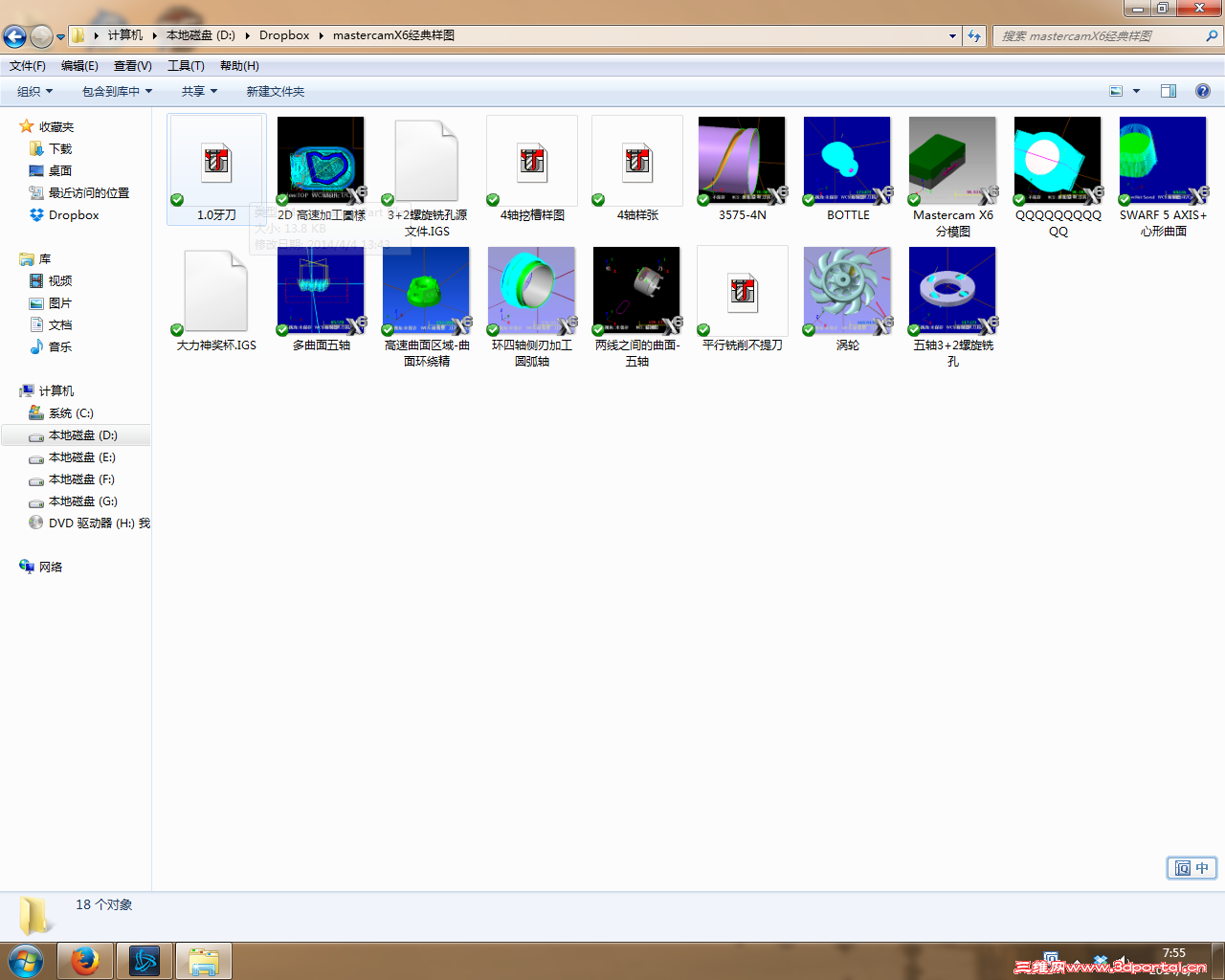Screen dimensions: 1225x980
Task: Select the 平行铣削不提刀 file icon
Action: pos(743,291)
